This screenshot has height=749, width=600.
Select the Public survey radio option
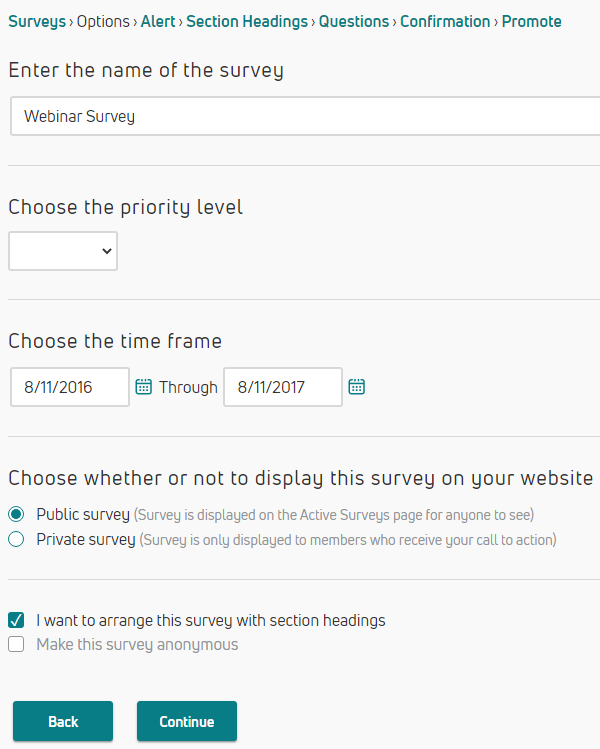tap(16, 515)
